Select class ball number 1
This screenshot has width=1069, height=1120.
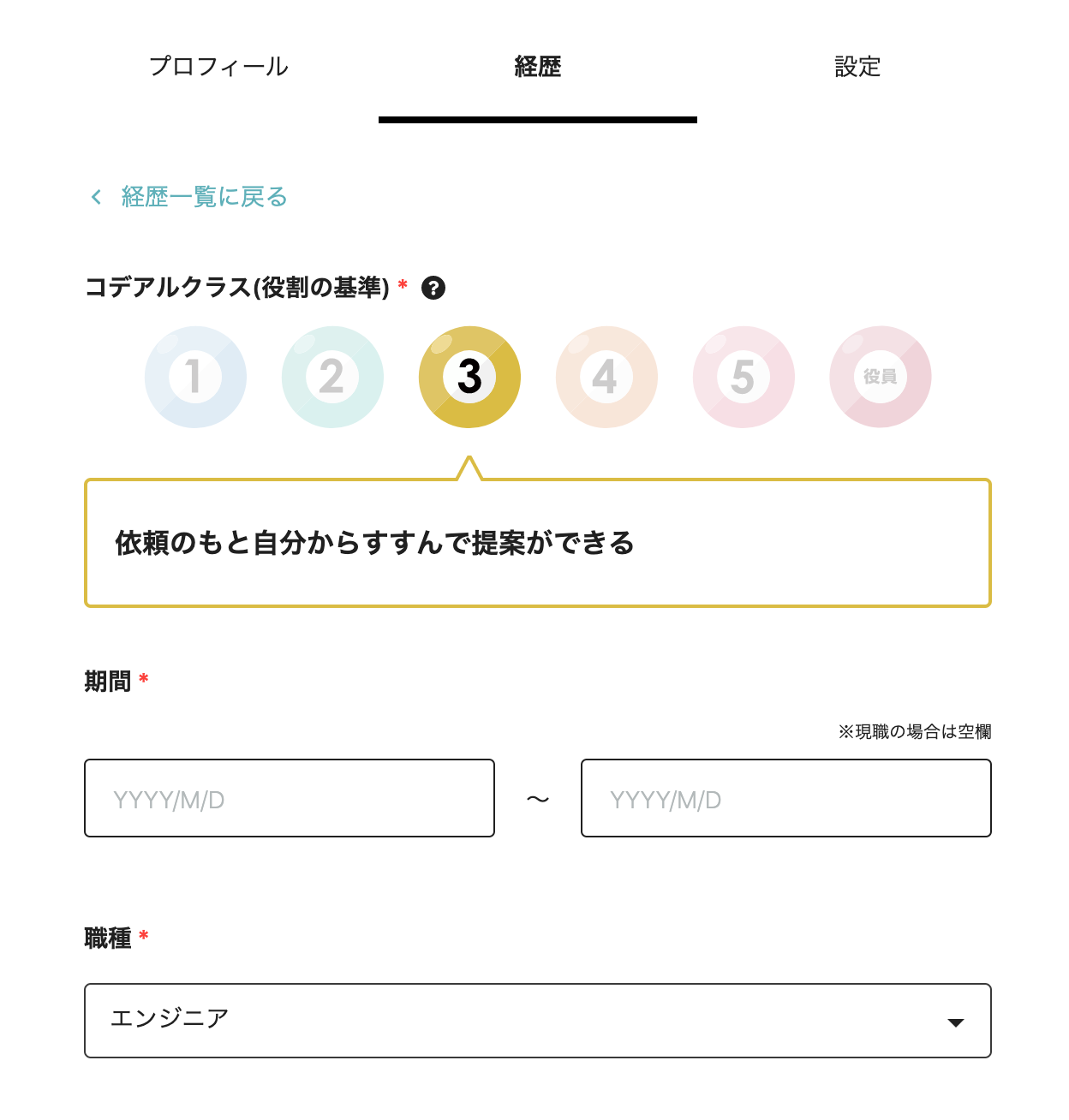tap(195, 377)
